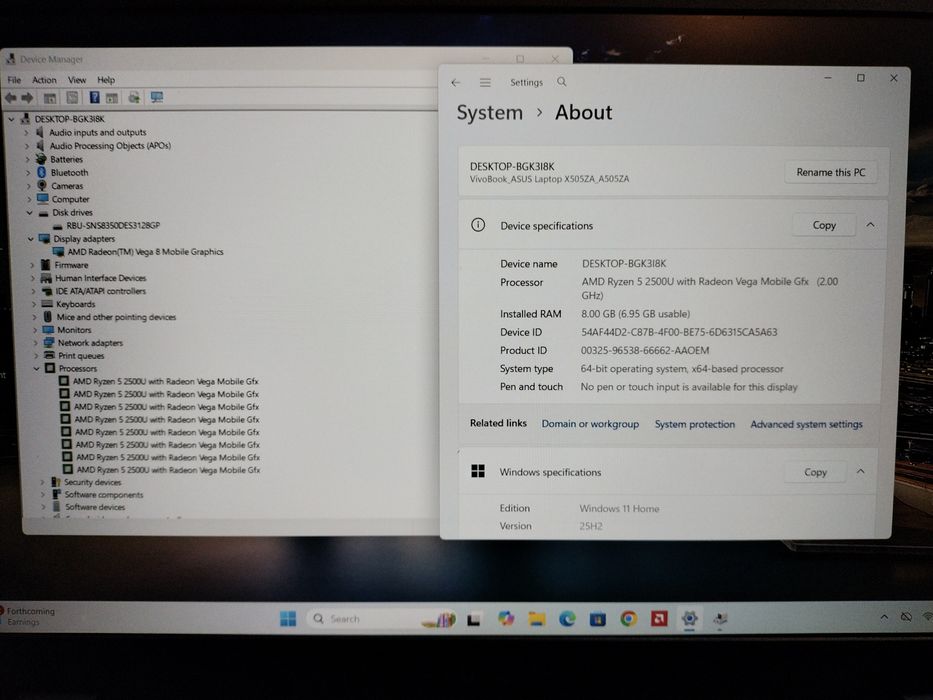Collapse the Device specifications section

pyautogui.click(x=871, y=225)
